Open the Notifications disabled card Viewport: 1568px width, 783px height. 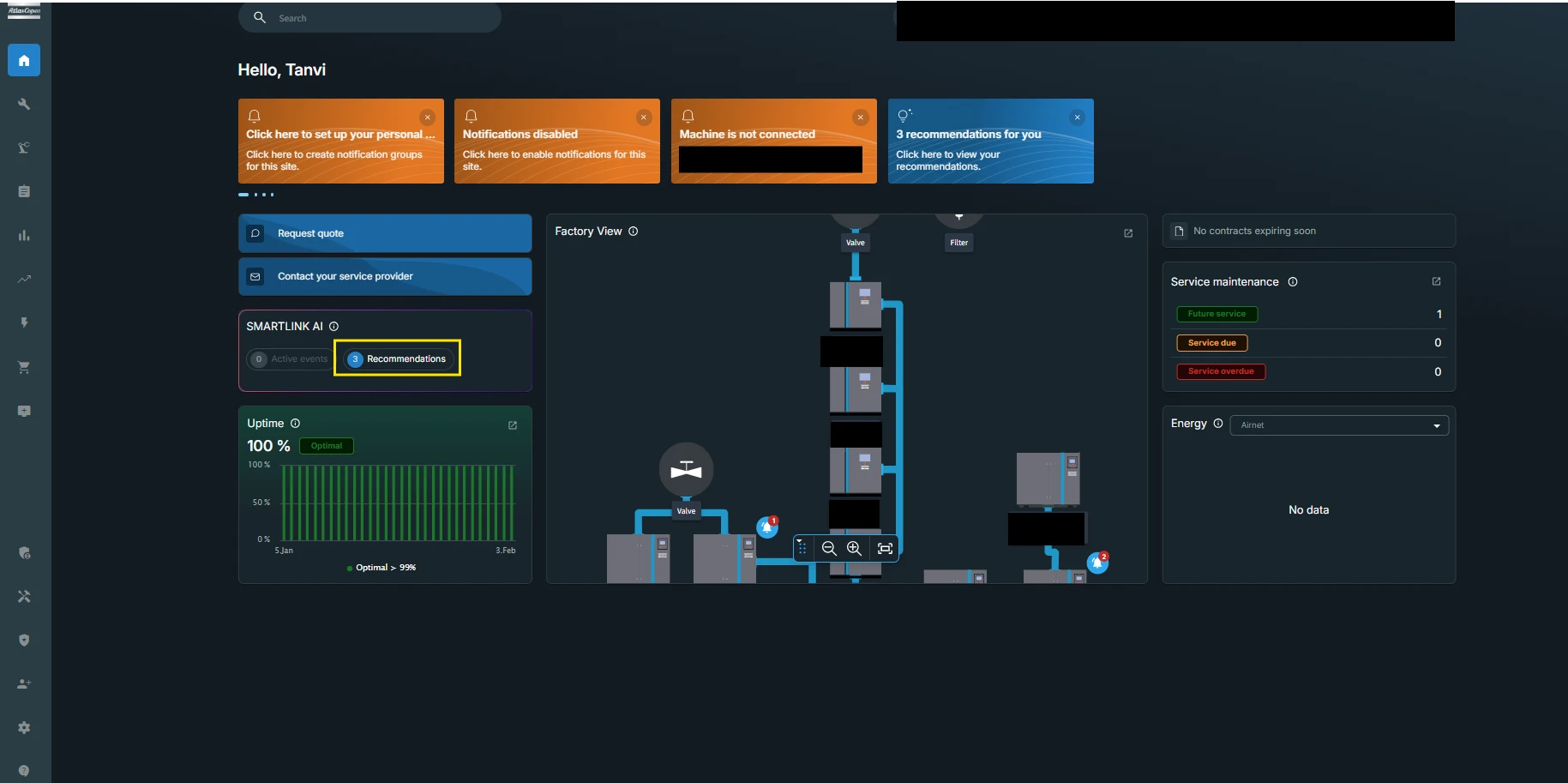click(556, 142)
